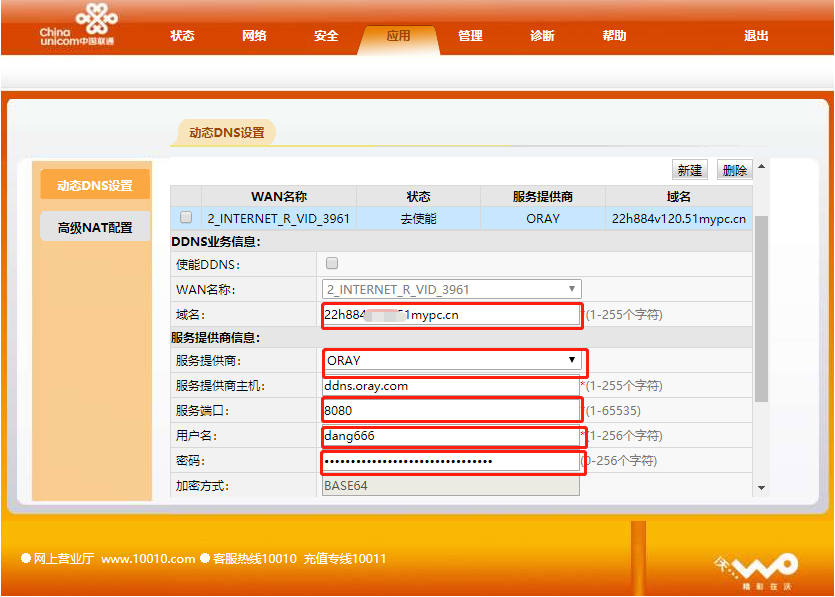The image size is (835, 597).
Task: Open the 帮助 menu tab
Action: click(x=614, y=36)
